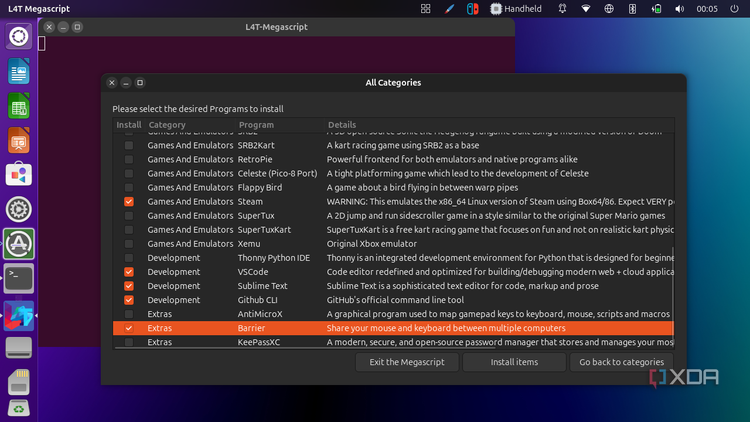Open LibreOffice Impress from the dock
This screenshot has width=750, height=422.
pos(19,140)
